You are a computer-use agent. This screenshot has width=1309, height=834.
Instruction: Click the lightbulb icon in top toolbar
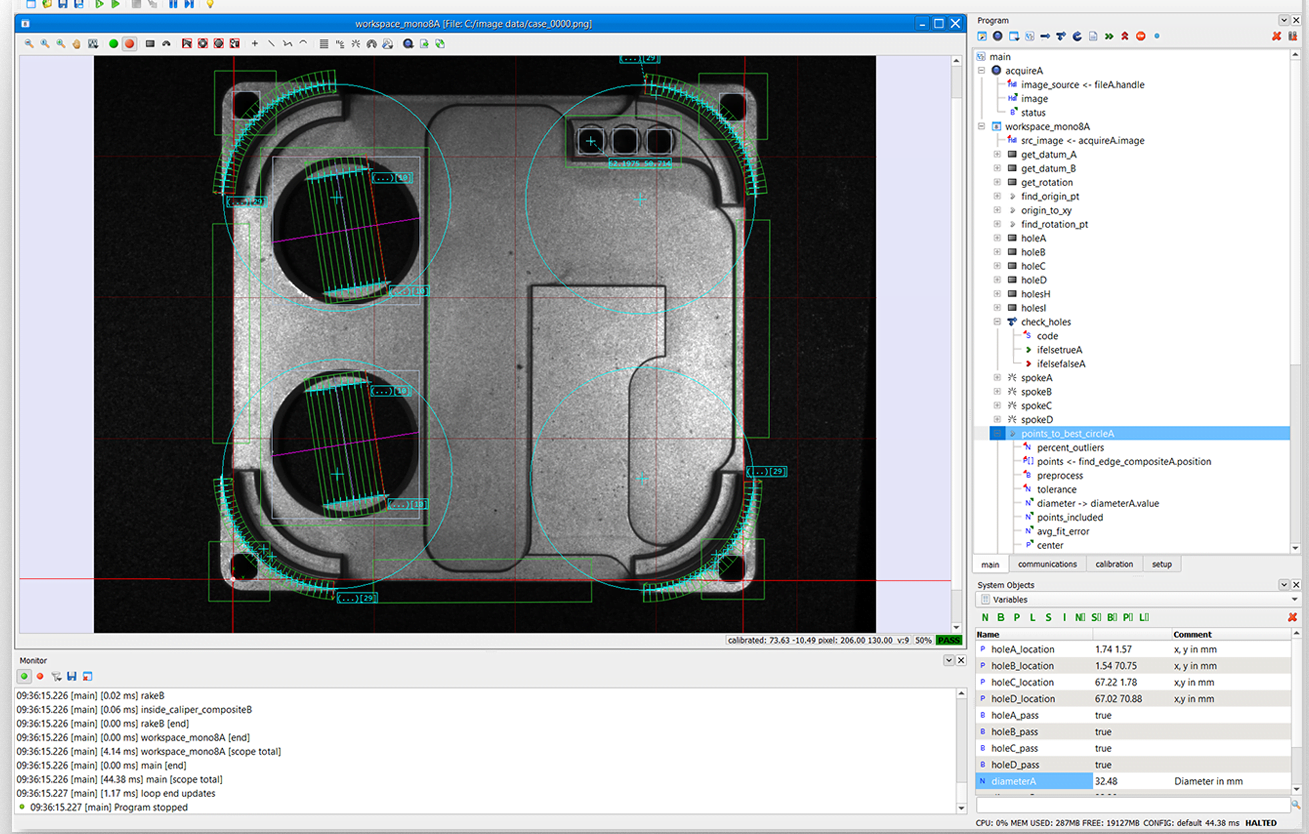click(209, 4)
